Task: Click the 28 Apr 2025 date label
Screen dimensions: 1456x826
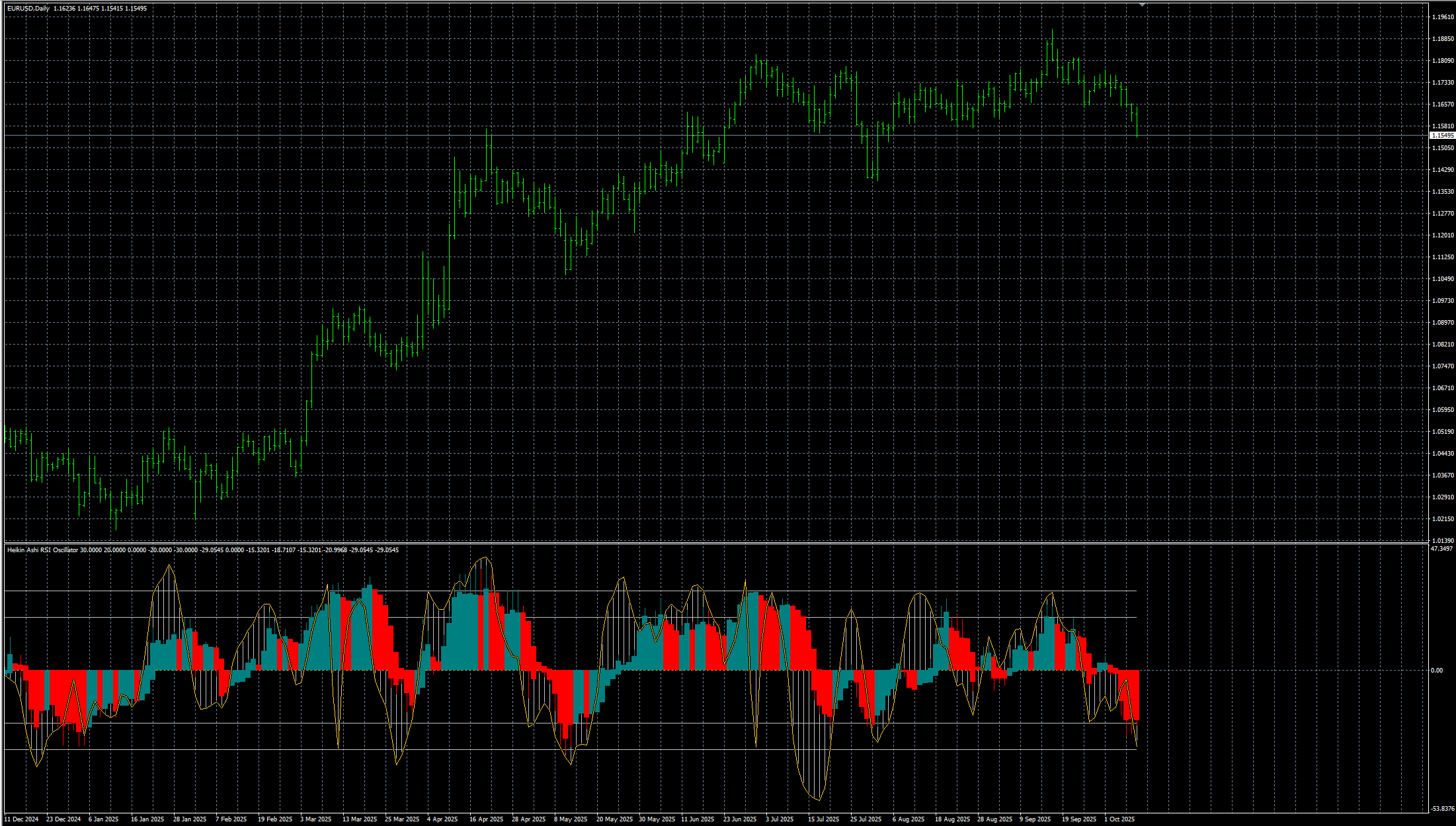Action: [x=529, y=819]
